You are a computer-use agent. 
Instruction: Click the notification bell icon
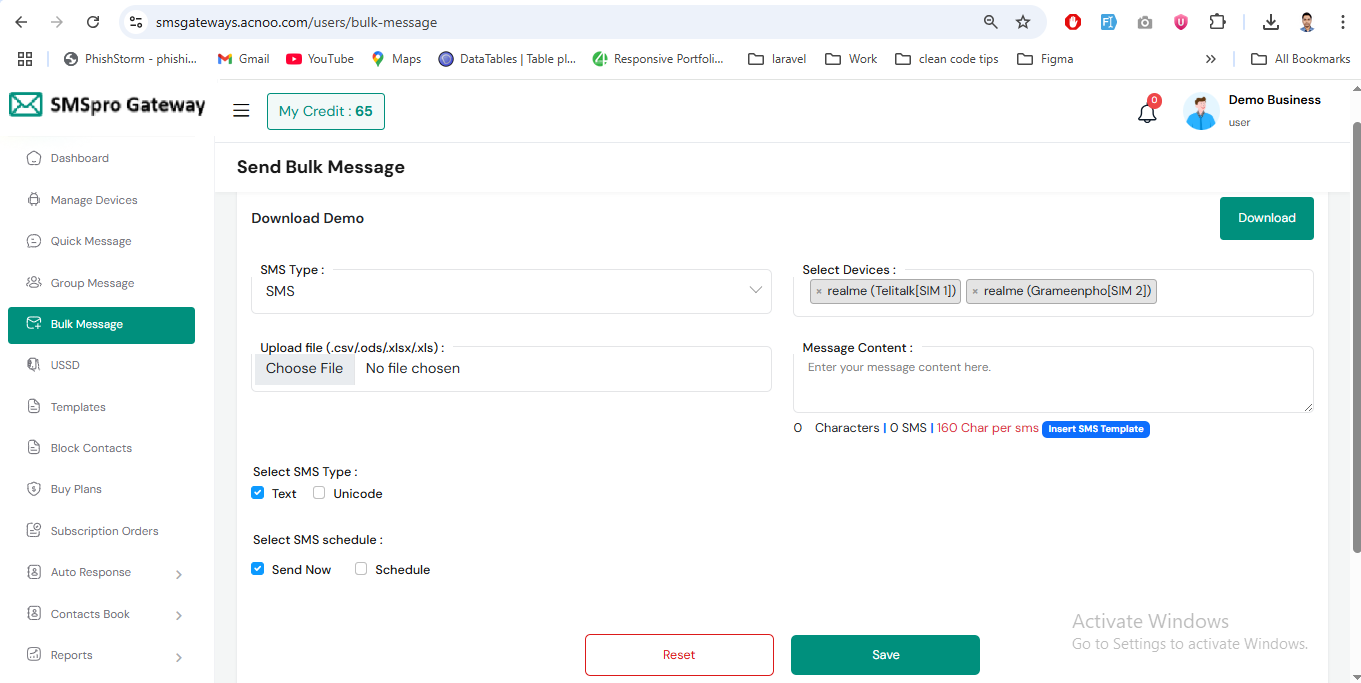1147,112
